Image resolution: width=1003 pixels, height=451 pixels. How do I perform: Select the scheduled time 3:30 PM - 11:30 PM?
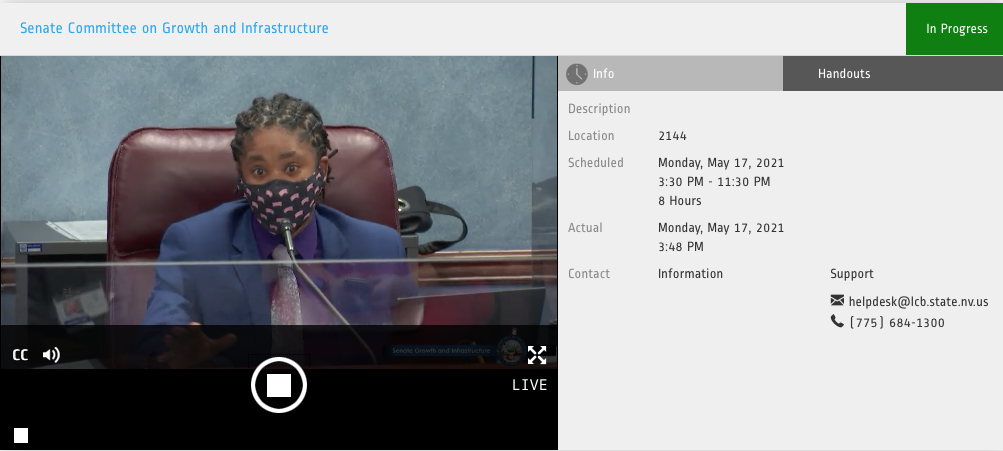[x=714, y=182]
